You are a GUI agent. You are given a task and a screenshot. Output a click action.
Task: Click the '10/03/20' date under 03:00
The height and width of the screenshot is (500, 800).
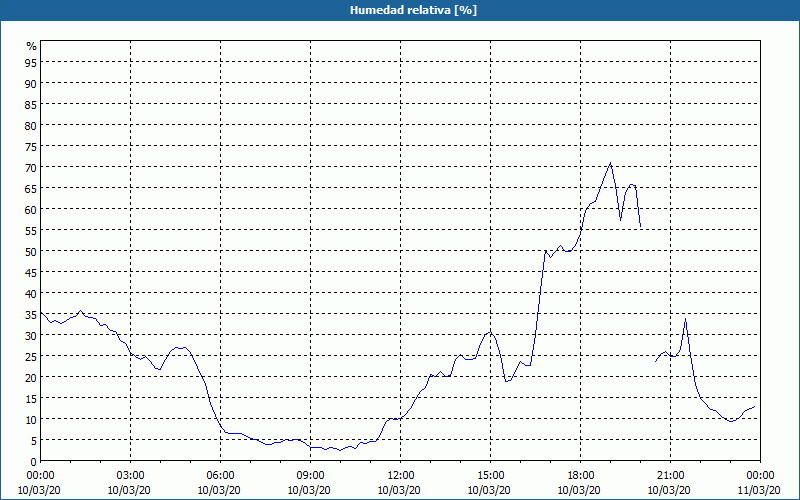pyautogui.click(x=129, y=490)
